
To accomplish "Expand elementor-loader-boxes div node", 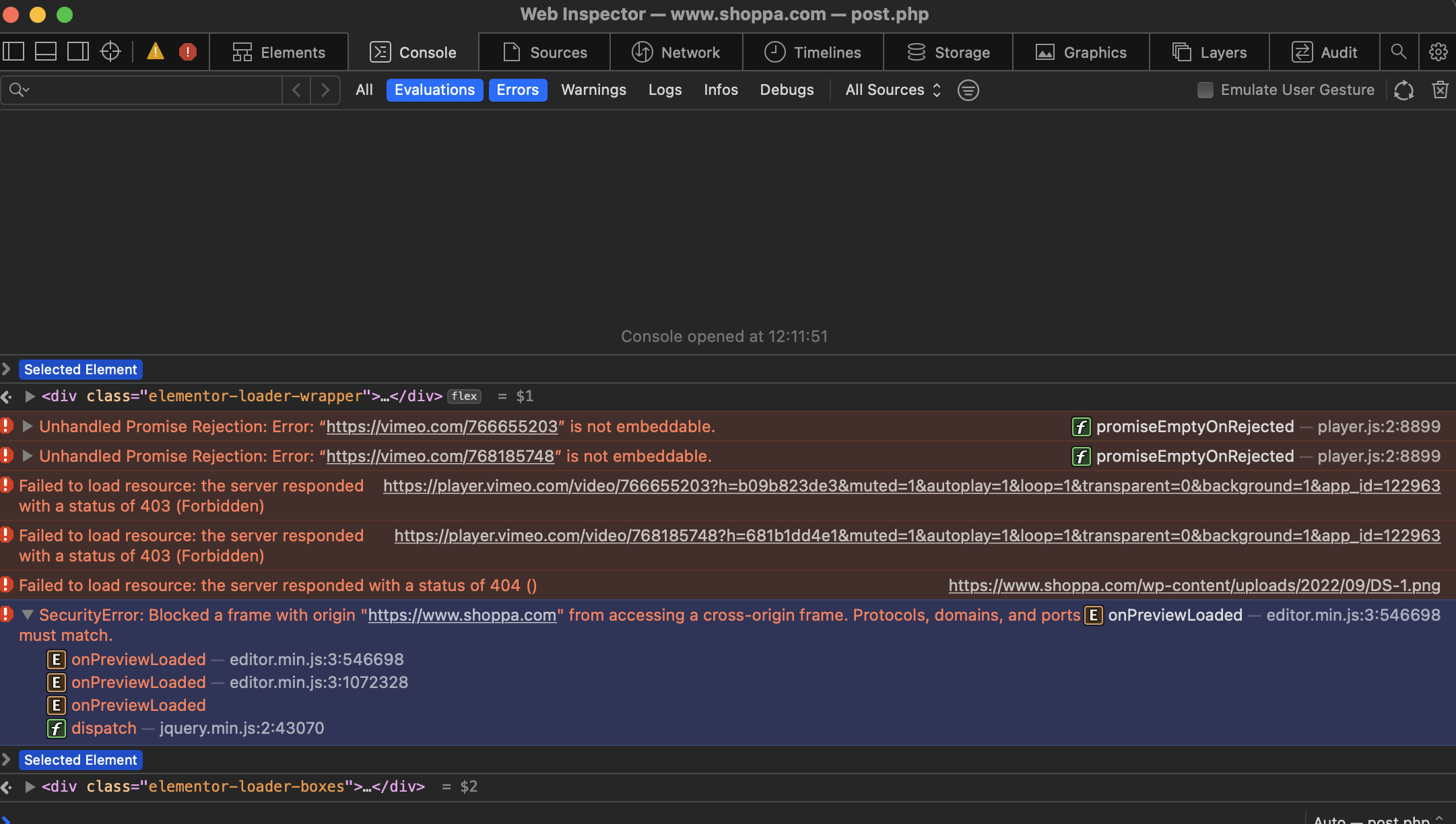I will (x=30, y=787).
